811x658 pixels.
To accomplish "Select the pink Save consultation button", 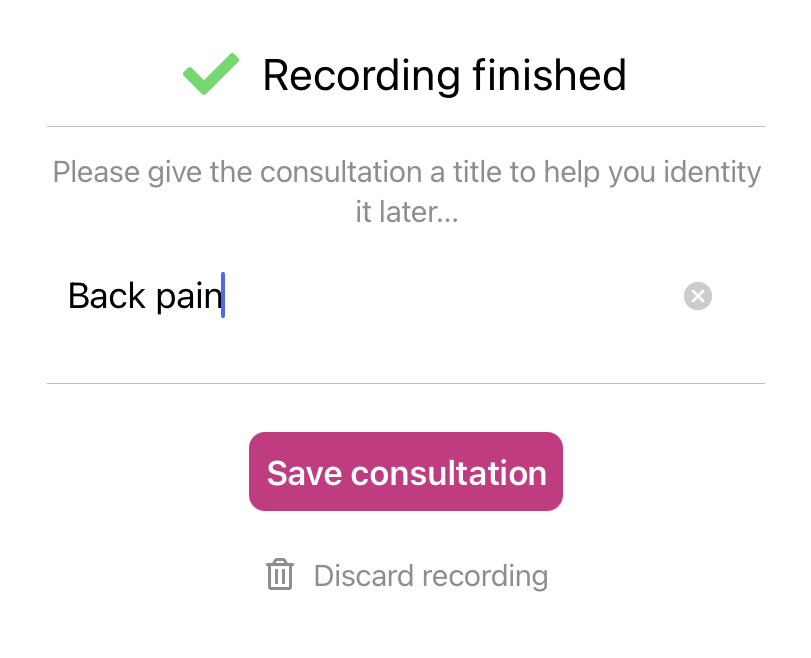I will [406, 471].
